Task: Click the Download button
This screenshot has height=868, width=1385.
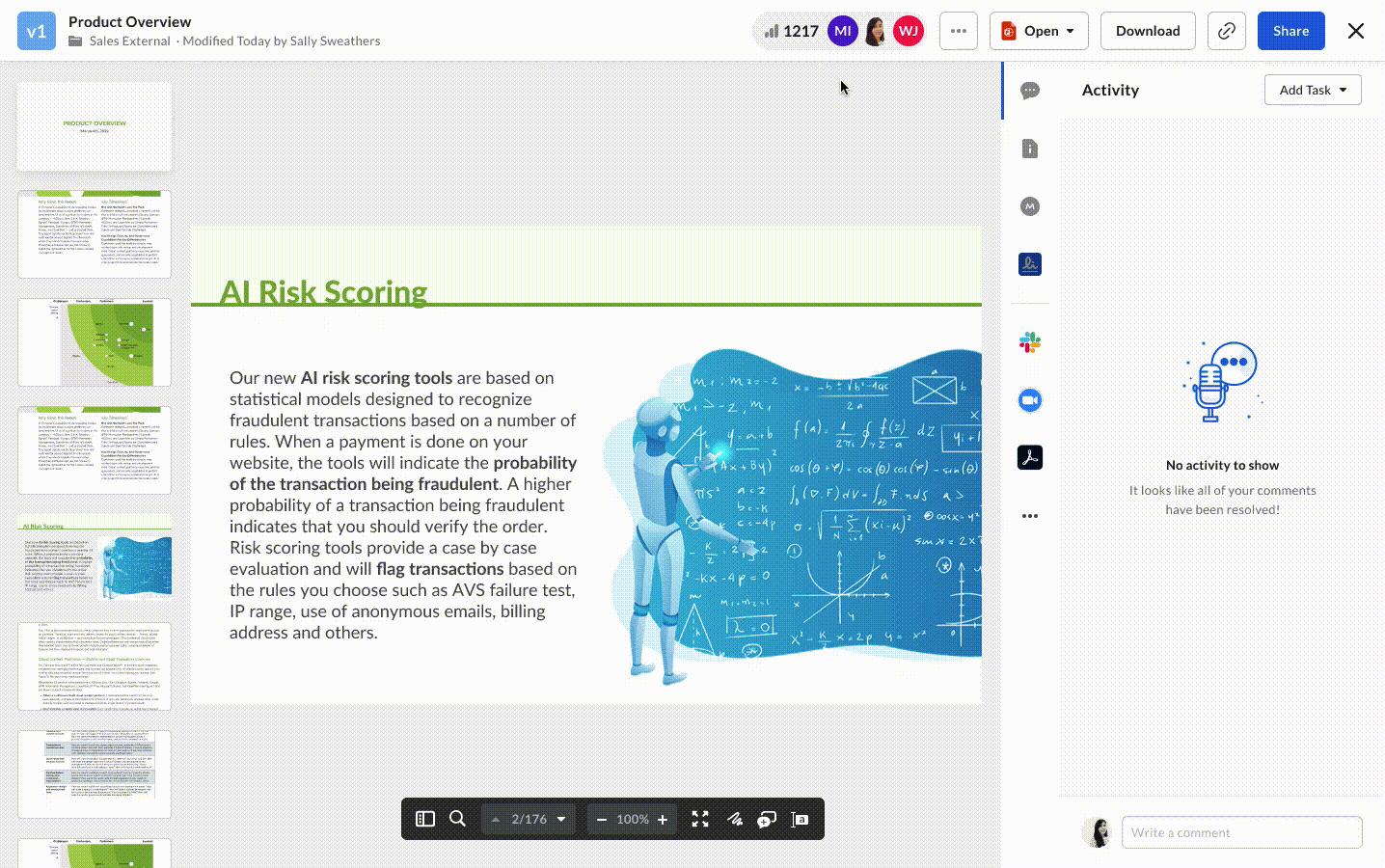Action: click(x=1148, y=31)
